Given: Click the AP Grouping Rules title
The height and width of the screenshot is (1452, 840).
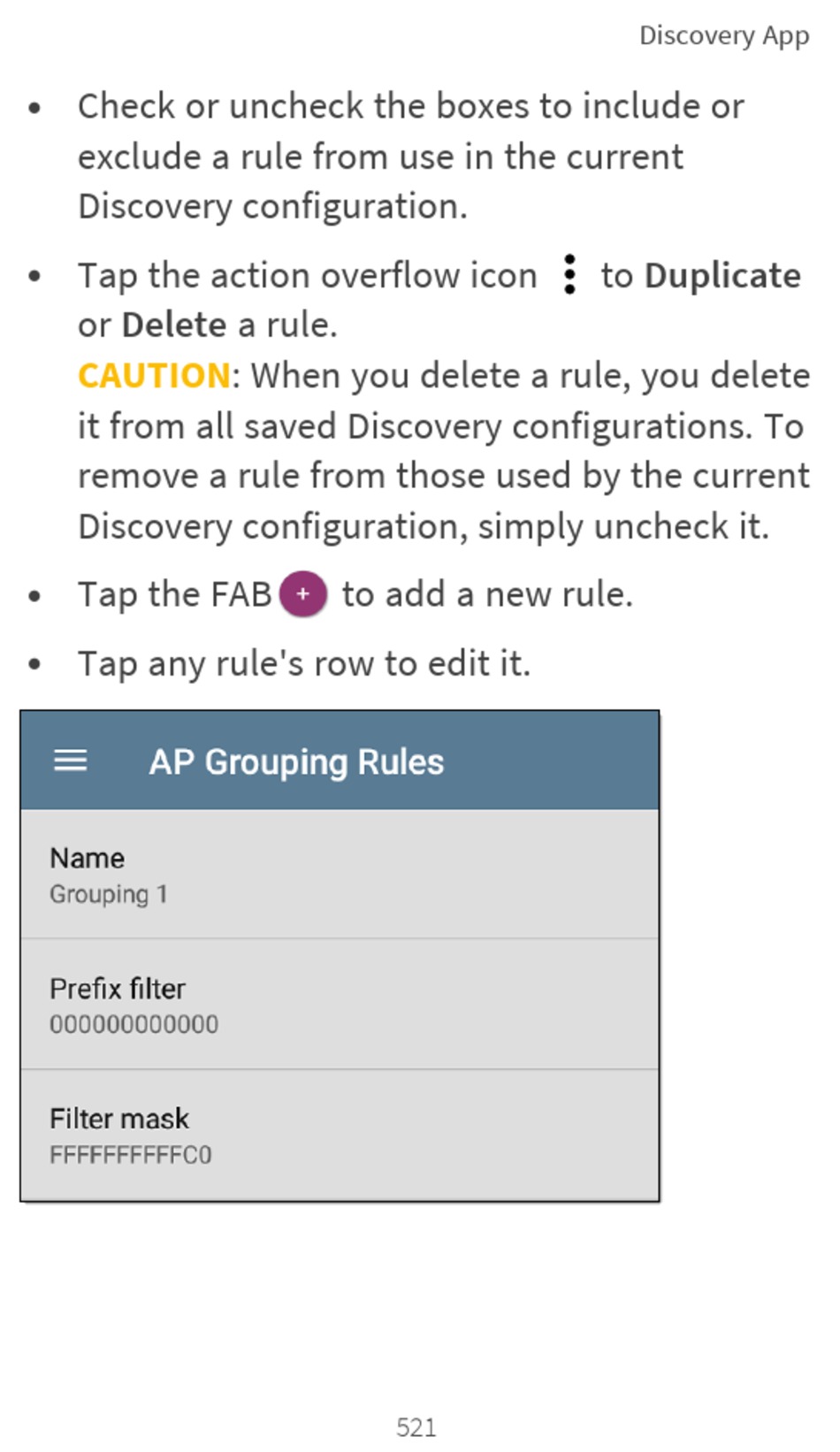Looking at the screenshot, I should [296, 762].
